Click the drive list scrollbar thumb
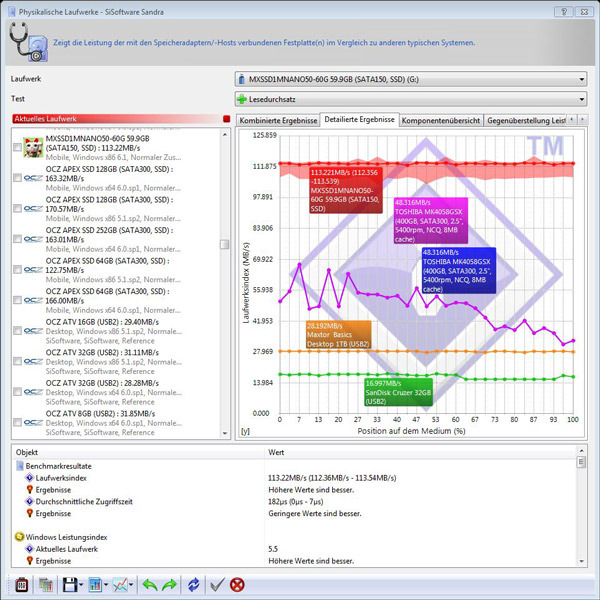 225,244
